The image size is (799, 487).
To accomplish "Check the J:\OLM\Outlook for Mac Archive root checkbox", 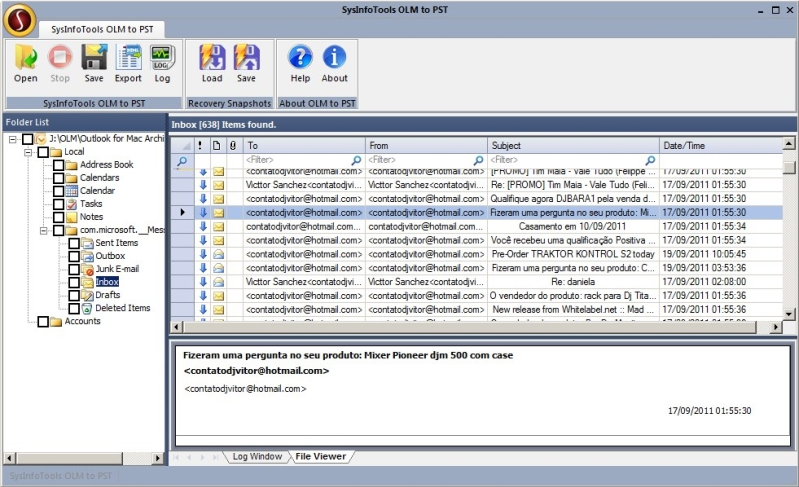I will (x=28, y=139).
